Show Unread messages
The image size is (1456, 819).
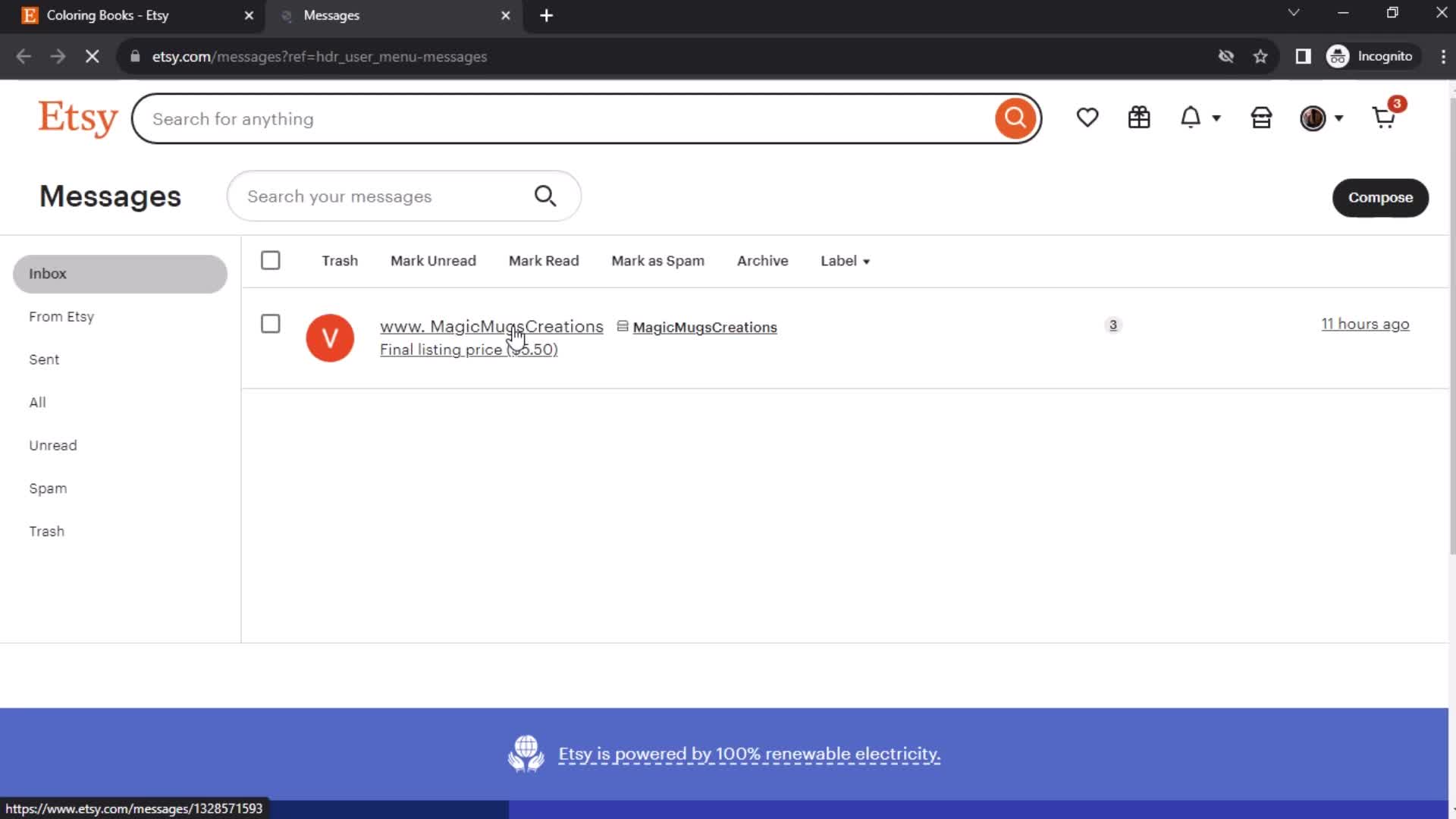53,446
